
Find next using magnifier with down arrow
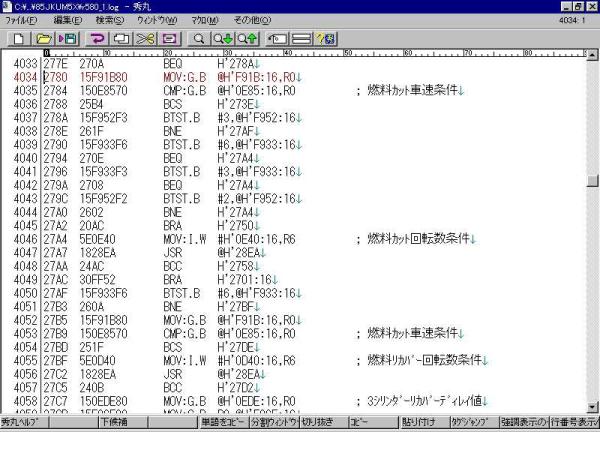point(223,39)
